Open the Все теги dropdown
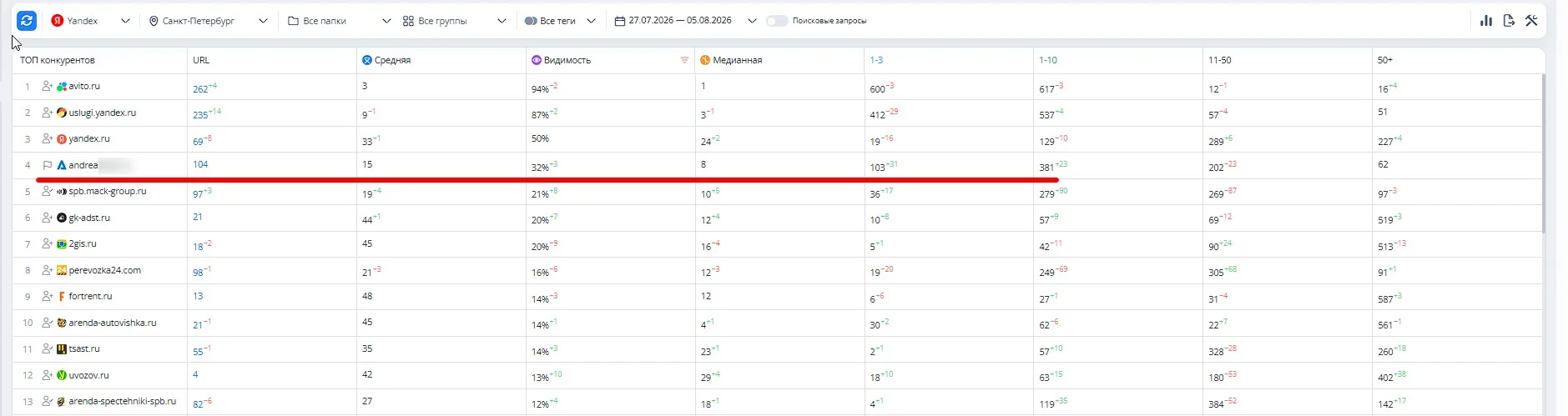Image resolution: width=1568 pixels, height=416 pixels. point(561,21)
